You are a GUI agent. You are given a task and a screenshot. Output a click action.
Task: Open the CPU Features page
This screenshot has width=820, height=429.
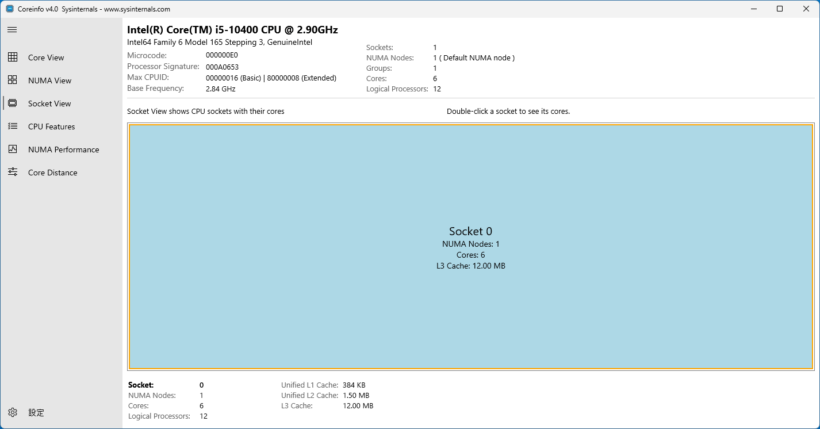point(62,127)
